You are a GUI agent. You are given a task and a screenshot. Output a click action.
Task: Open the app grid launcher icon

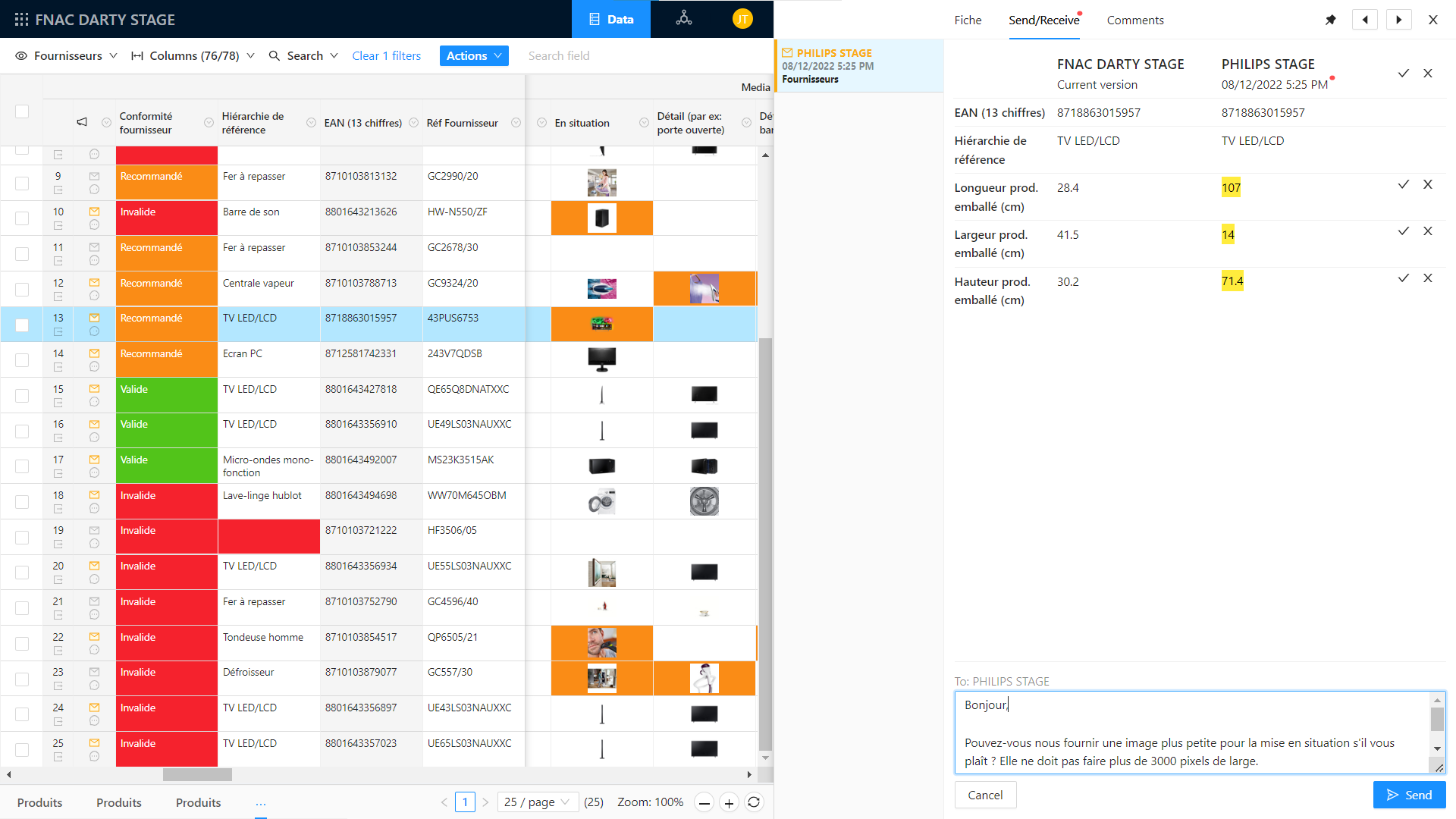tap(21, 20)
